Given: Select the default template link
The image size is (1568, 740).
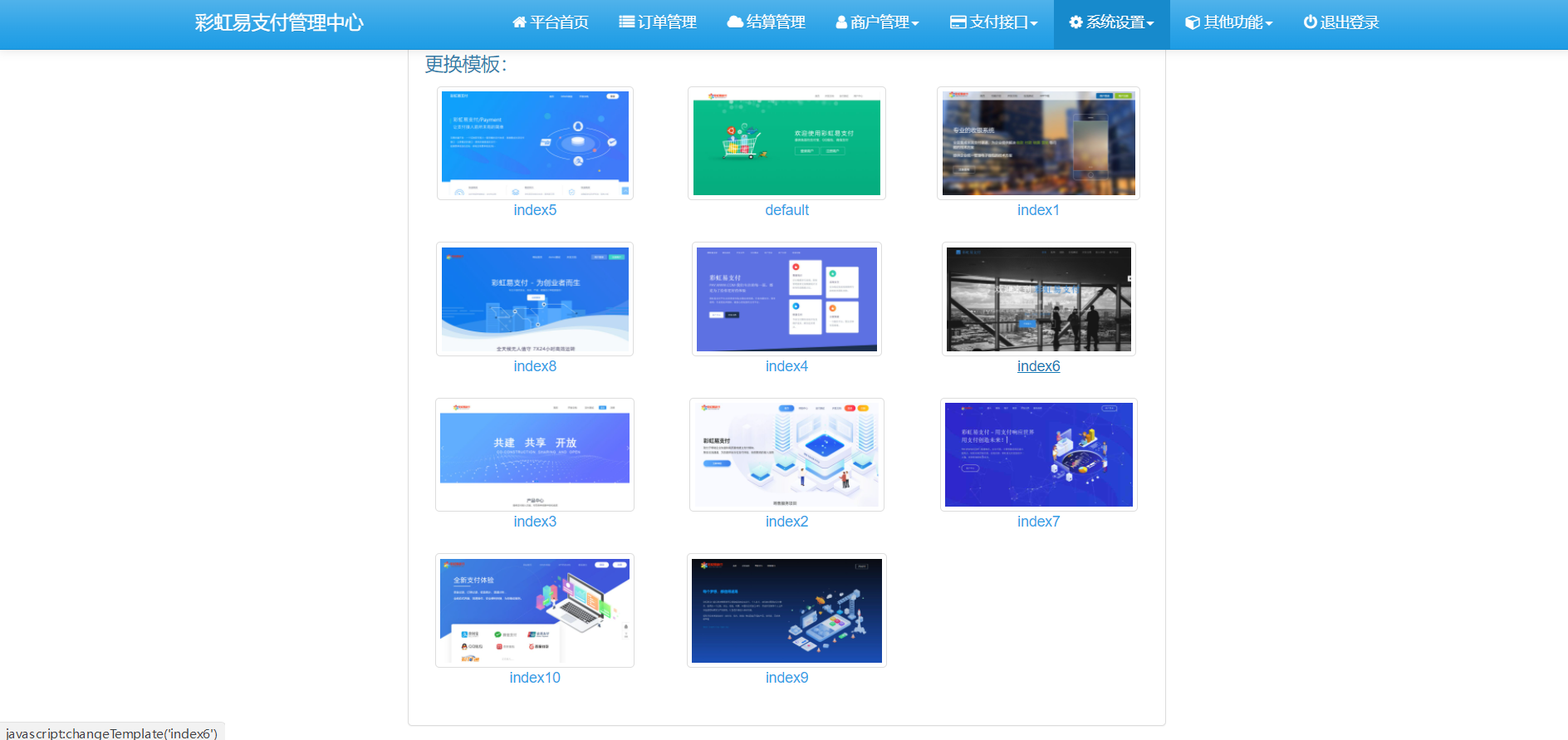Looking at the screenshot, I should tap(786, 210).
